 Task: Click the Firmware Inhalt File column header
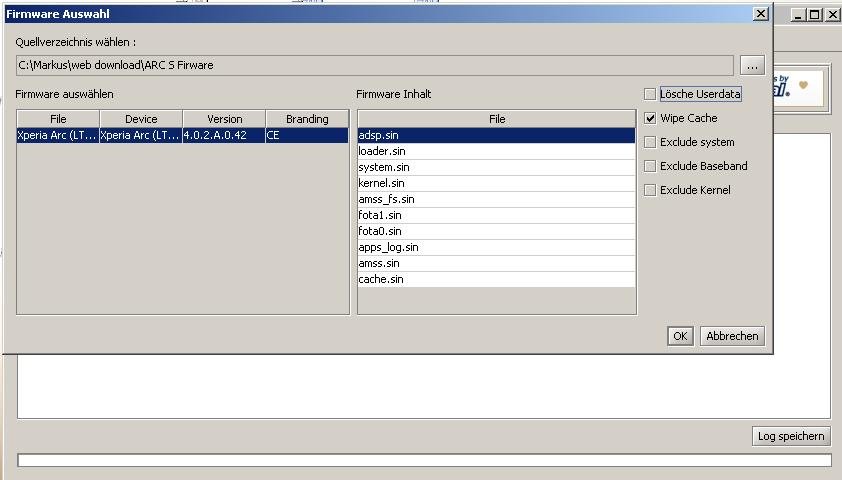tap(497, 119)
